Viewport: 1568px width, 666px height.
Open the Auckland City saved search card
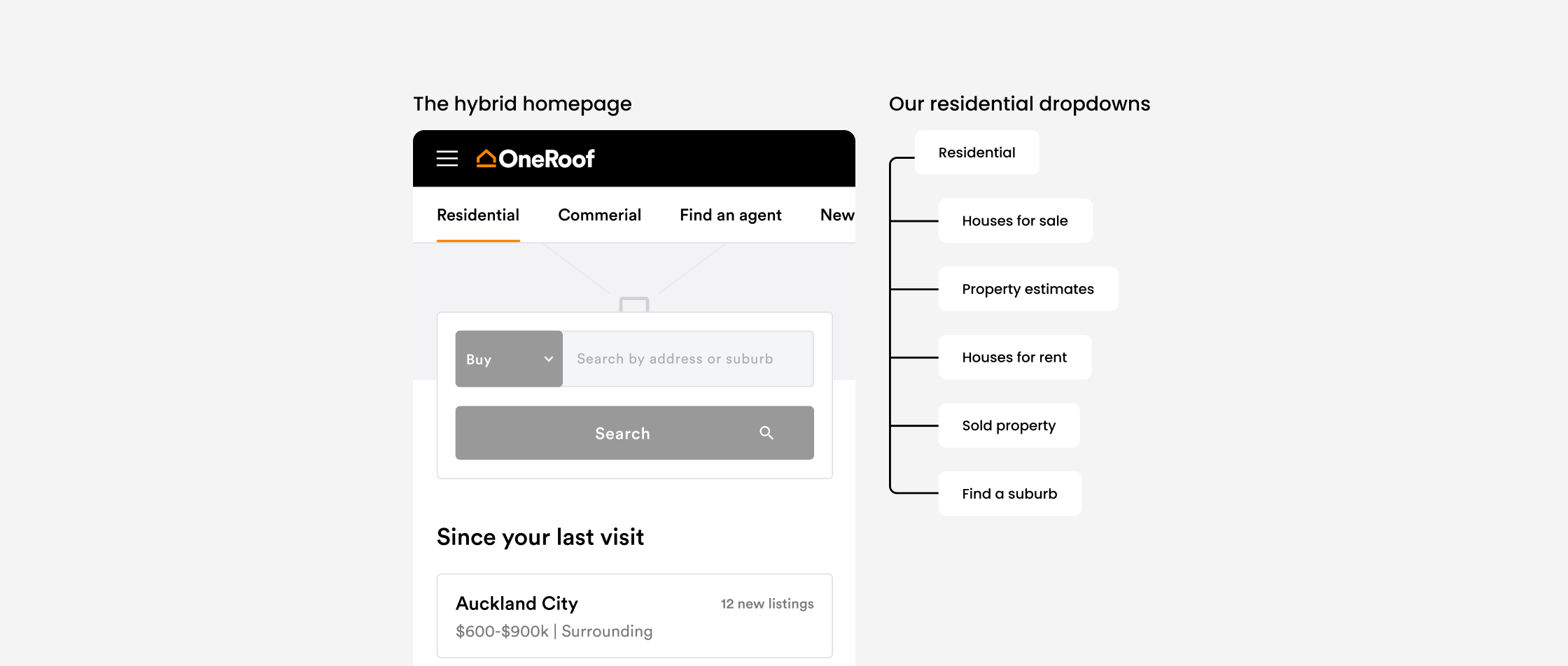634,616
